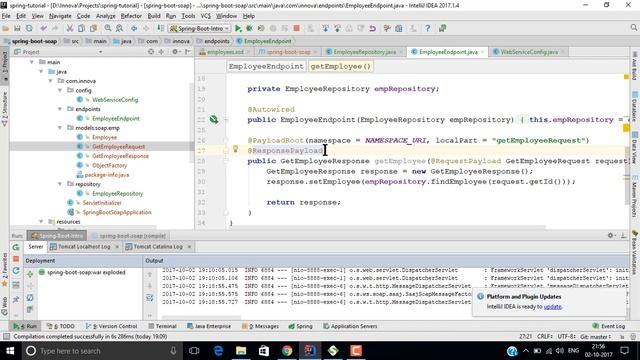This screenshot has height=360, width=640.
Task: Switch to the WebServiceConfig.java editor tab
Action: coord(529,52)
